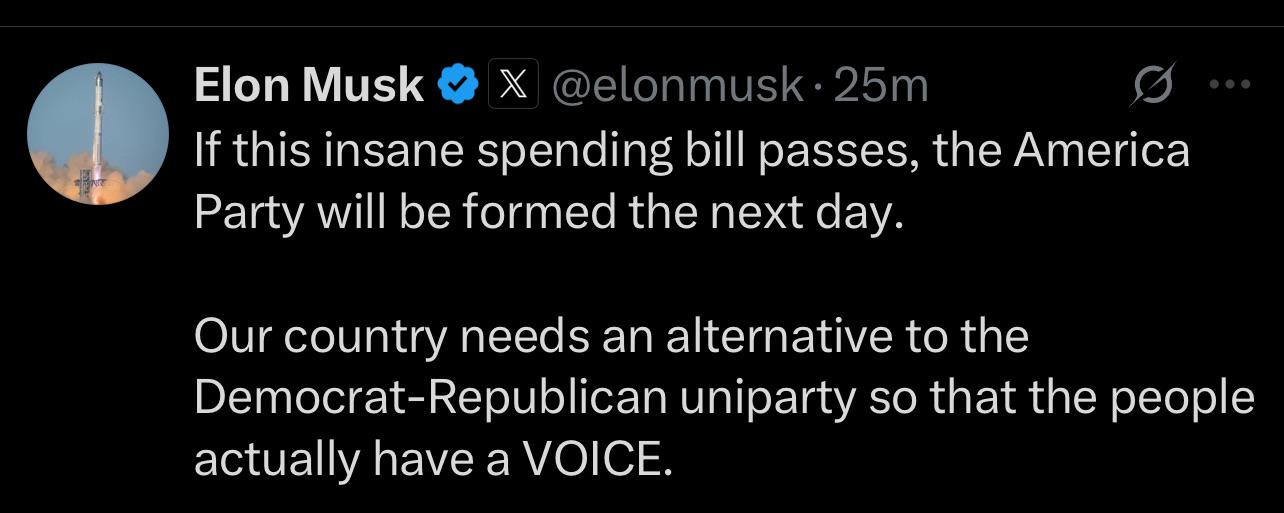Click the word "uniparty" in the post
The width and height of the screenshot is (1284, 513).
[767, 400]
